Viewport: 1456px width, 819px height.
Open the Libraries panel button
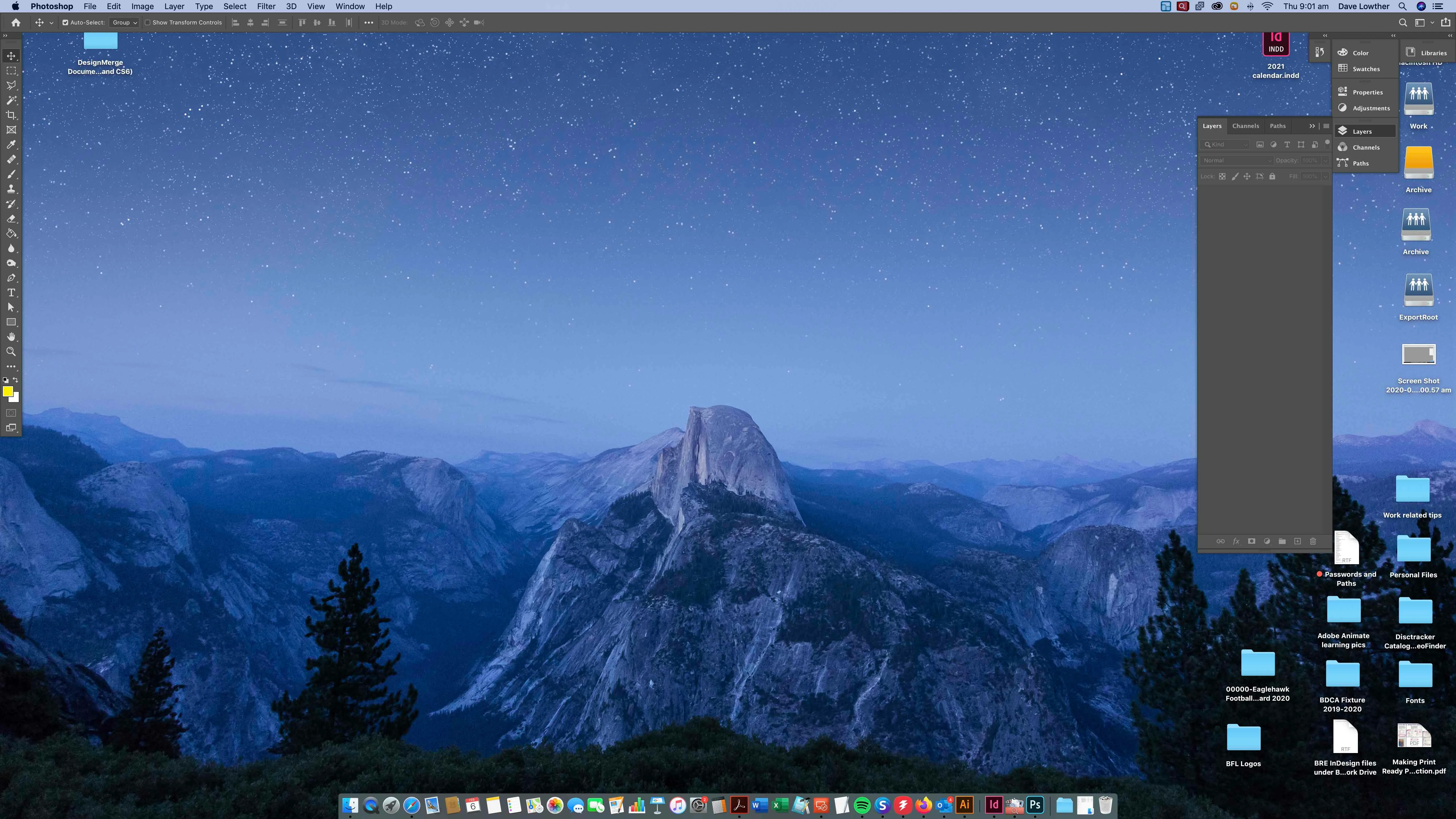click(x=1427, y=53)
